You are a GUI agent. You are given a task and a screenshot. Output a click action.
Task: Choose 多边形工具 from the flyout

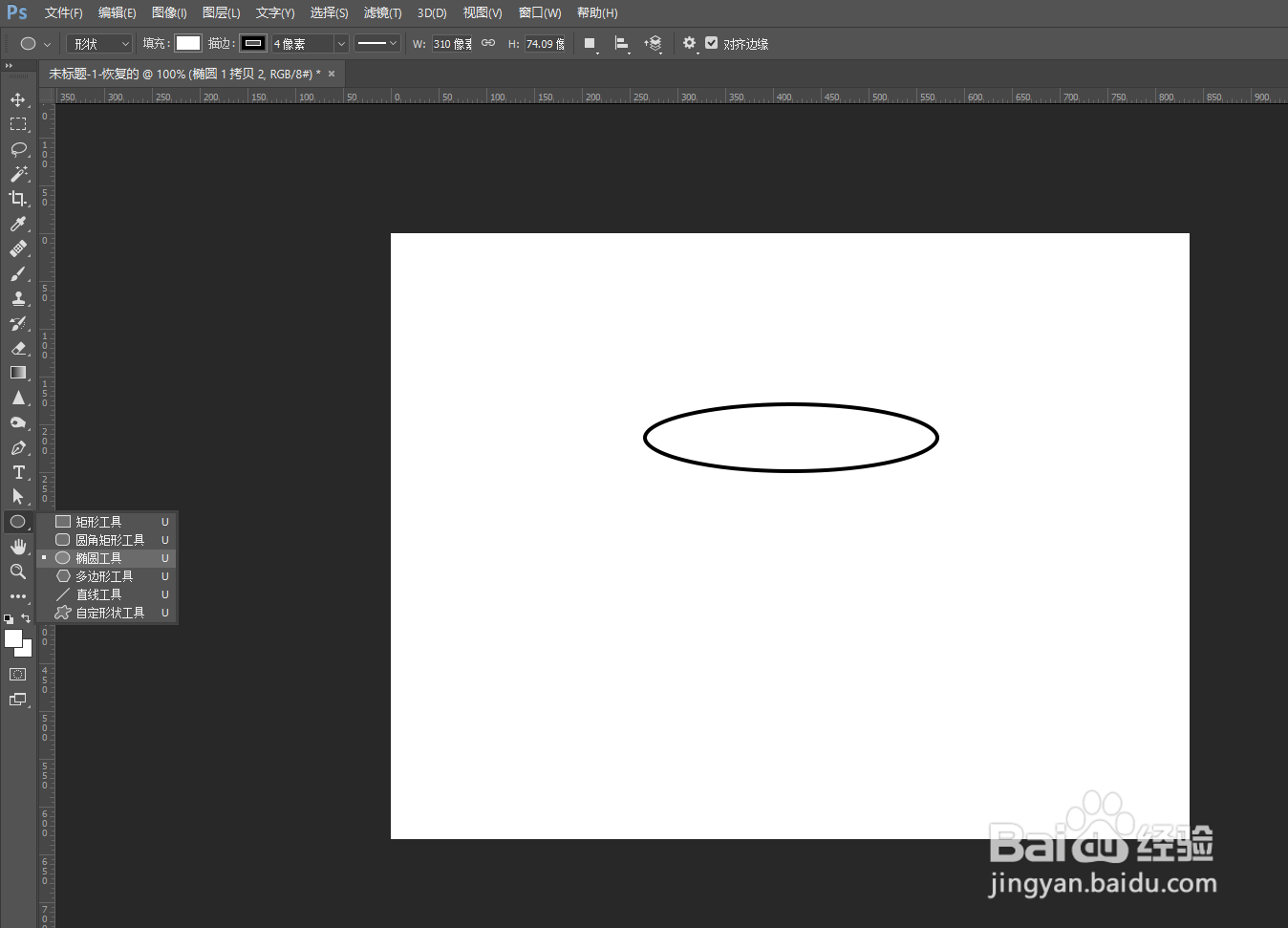(106, 576)
